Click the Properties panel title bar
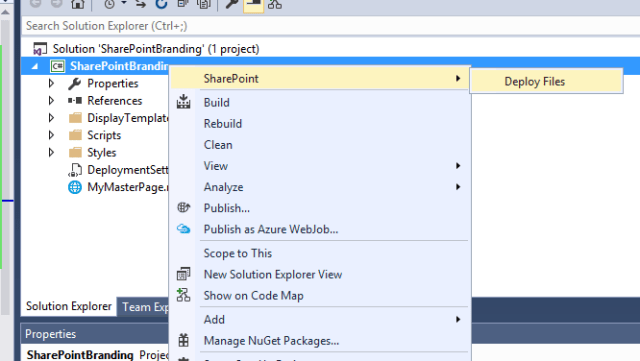Image resolution: width=640 pixels, height=361 pixels. click(x=95, y=334)
